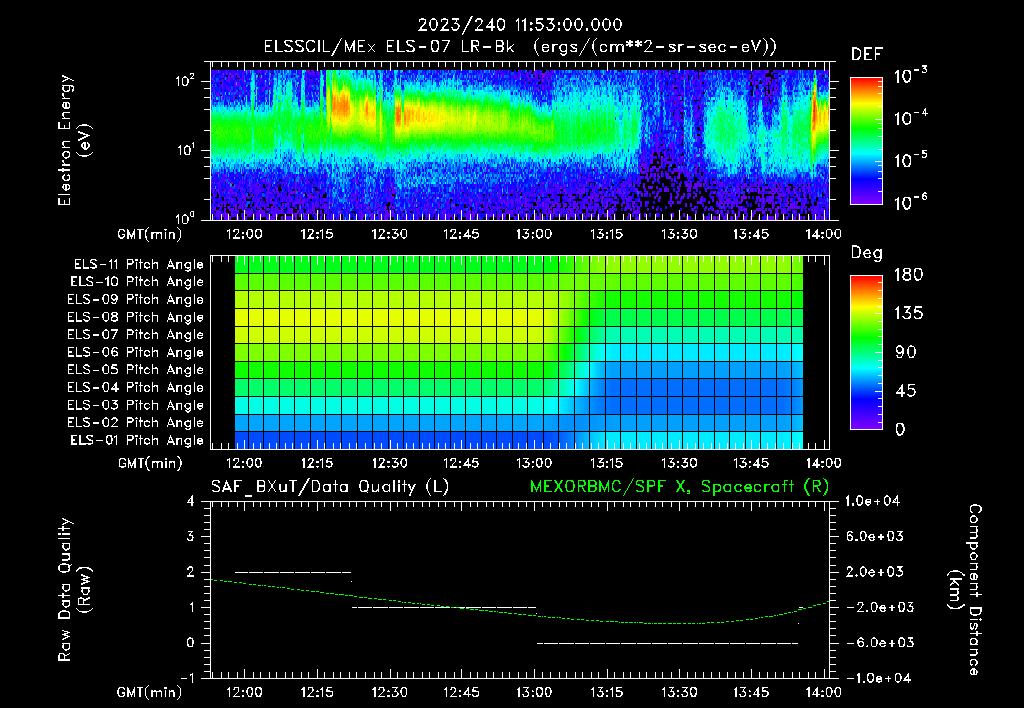Screen dimensions: 1024x708
Task: Click 13:30 tick under the pitch angle panel
Action: (679, 463)
